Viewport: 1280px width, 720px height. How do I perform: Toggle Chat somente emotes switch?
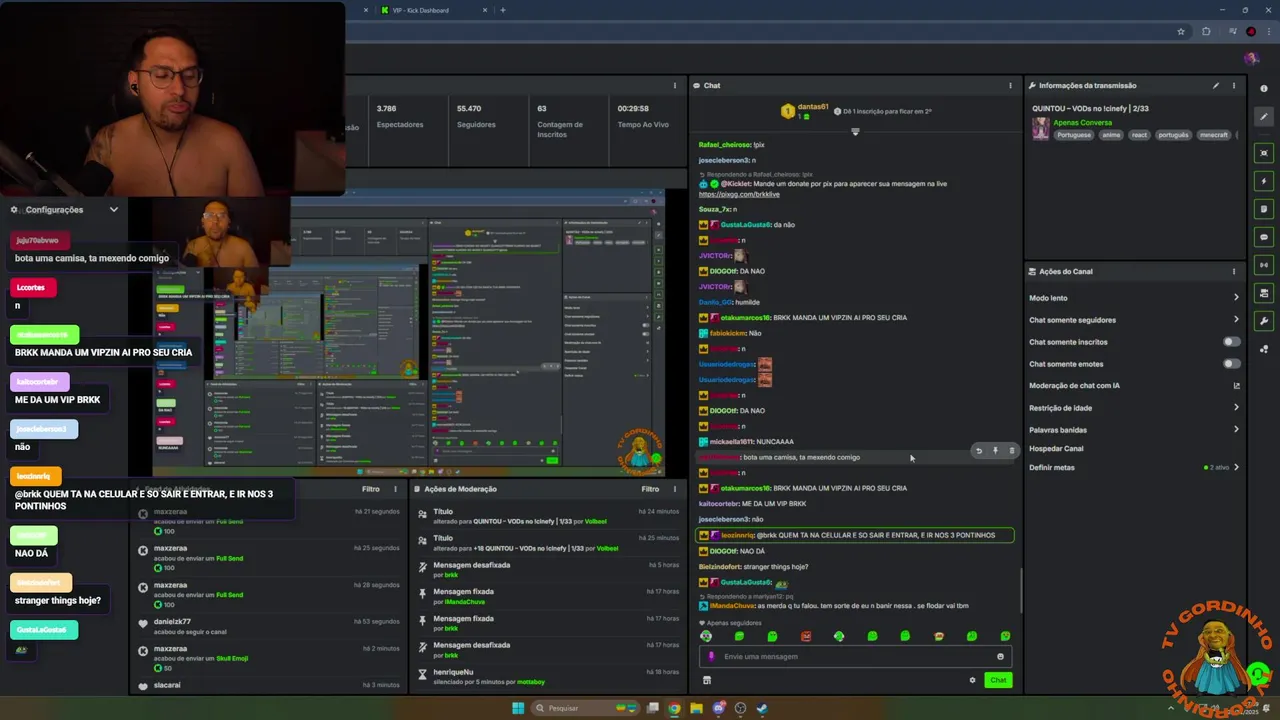click(1232, 364)
